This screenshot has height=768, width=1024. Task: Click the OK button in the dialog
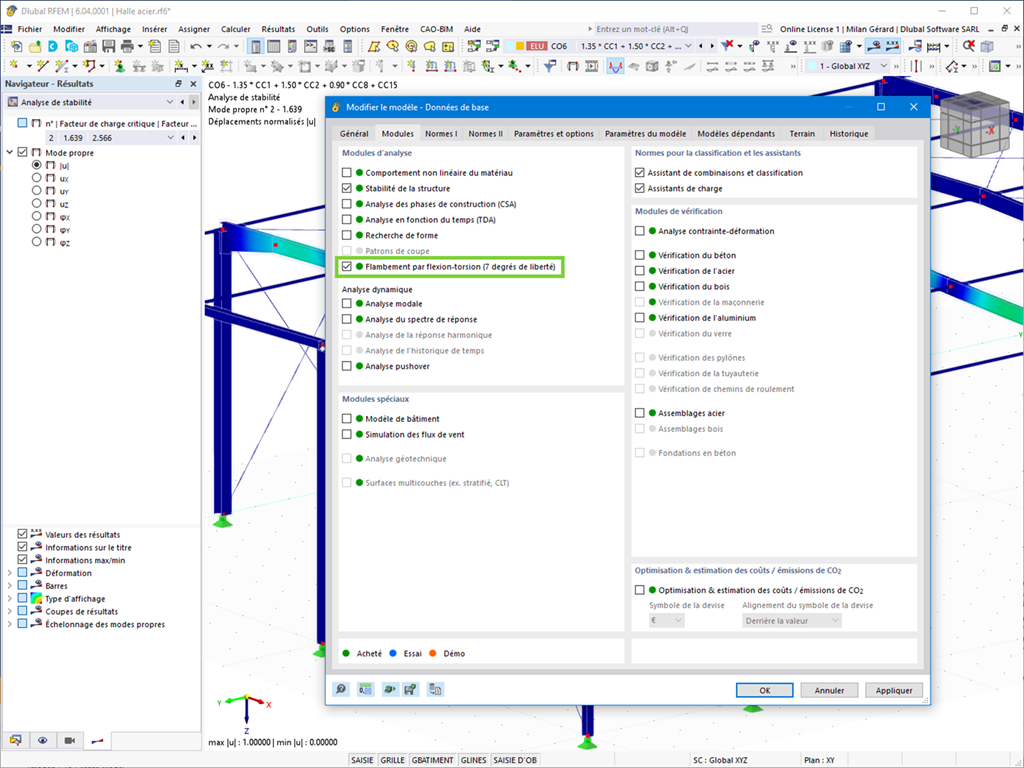[x=763, y=689]
